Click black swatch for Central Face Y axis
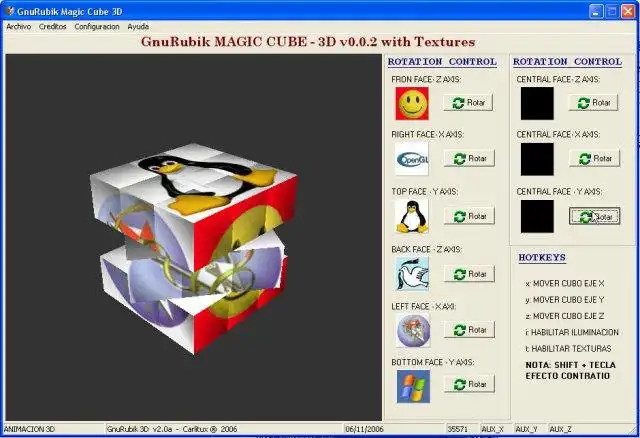The height and width of the screenshot is (438, 640). (x=537, y=216)
